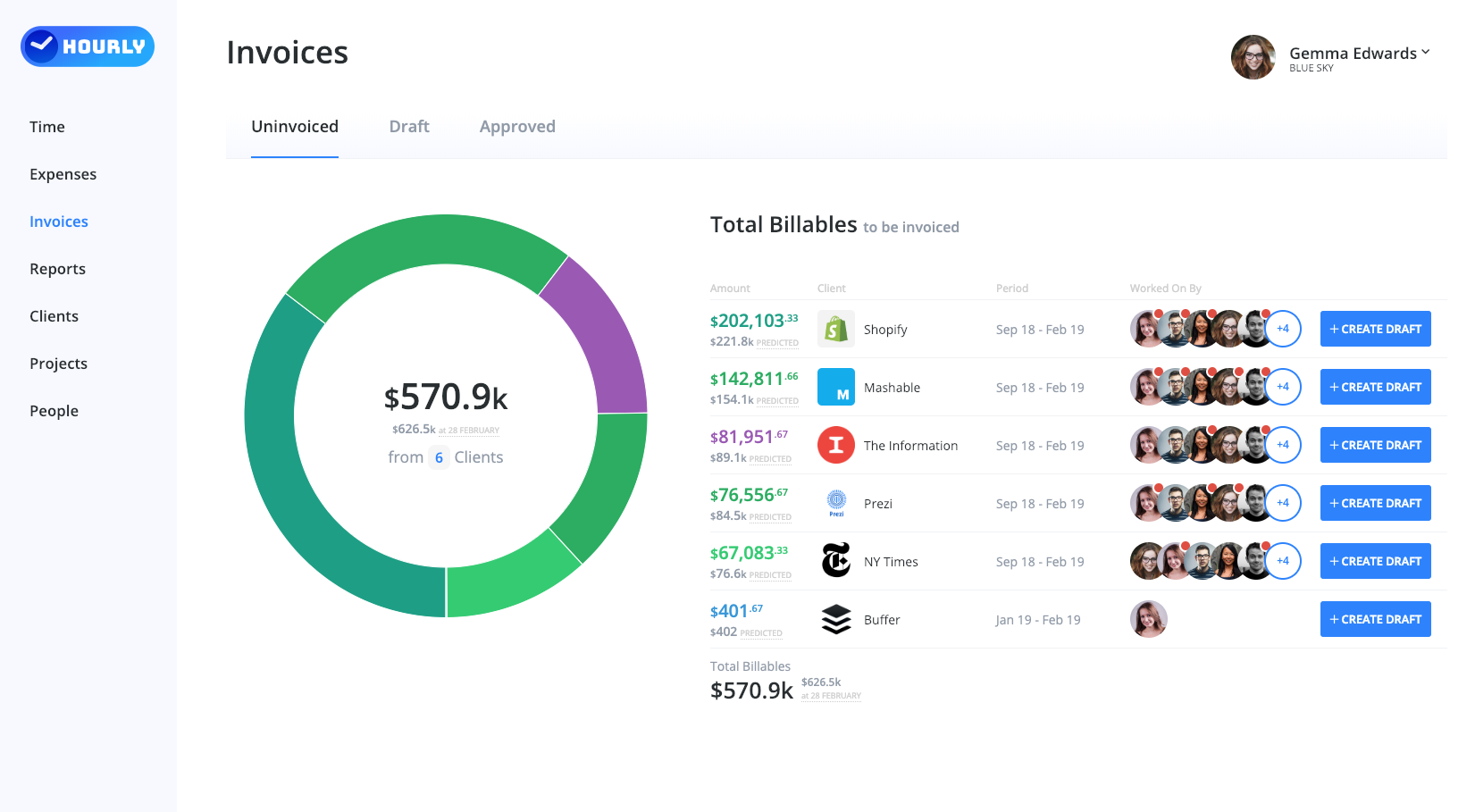
Task: Click the $81,951 The Information amount
Action: pyautogui.click(x=749, y=437)
